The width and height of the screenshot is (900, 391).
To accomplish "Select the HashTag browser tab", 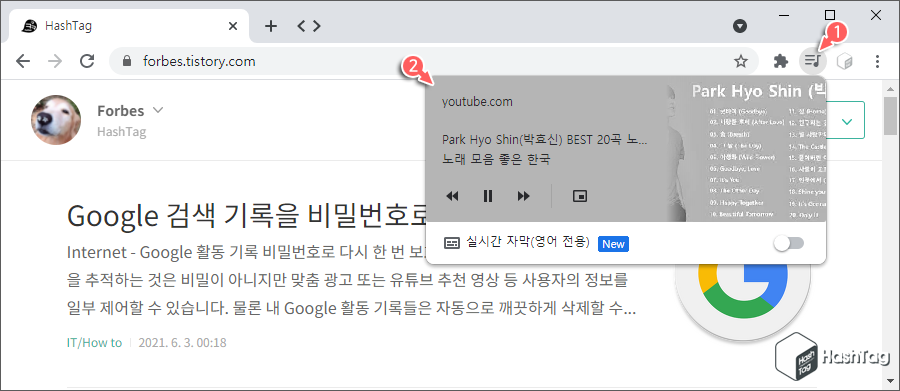I will click(129, 26).
